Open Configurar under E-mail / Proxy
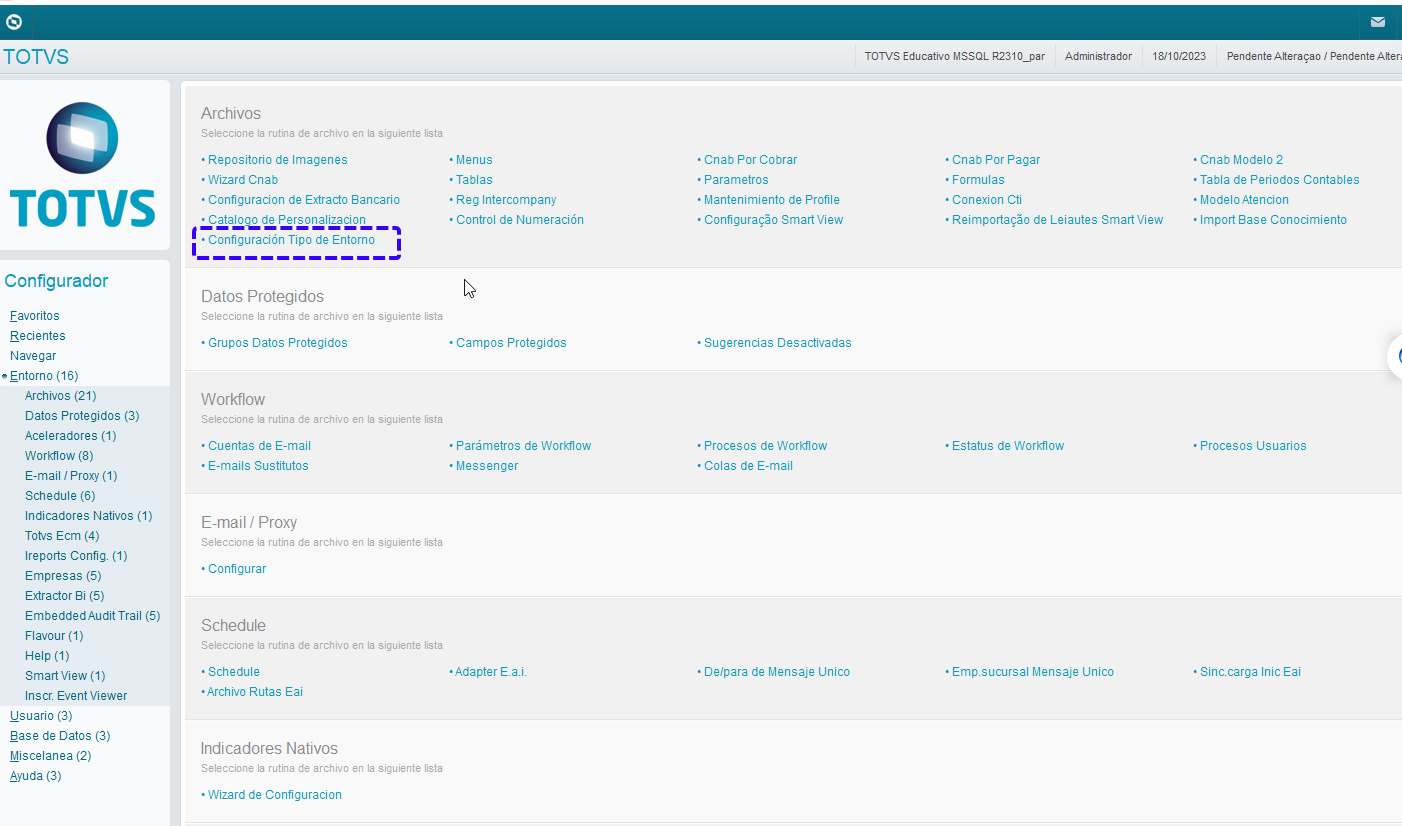Viewport: 1402px width, 826px height. point(237,569)
